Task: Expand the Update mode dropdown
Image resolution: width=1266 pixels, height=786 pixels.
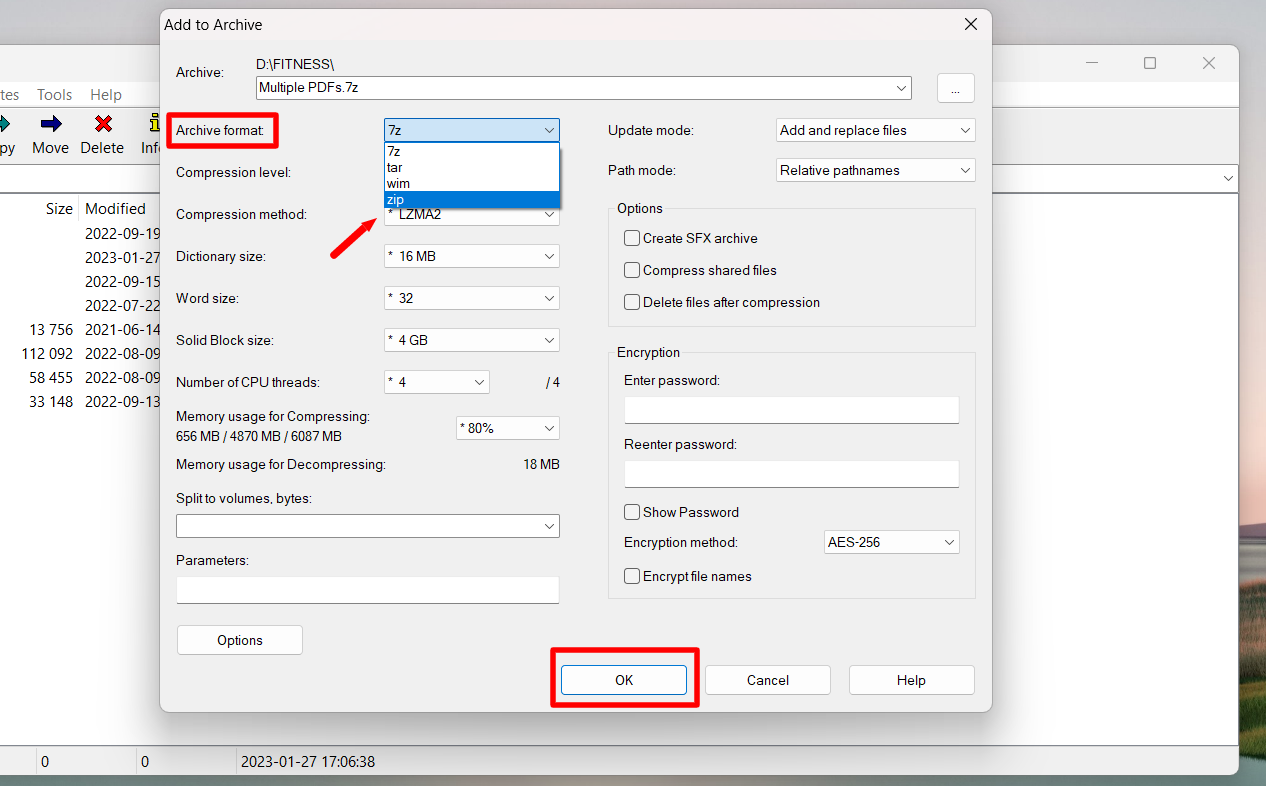Action: (x=876, y=130)
